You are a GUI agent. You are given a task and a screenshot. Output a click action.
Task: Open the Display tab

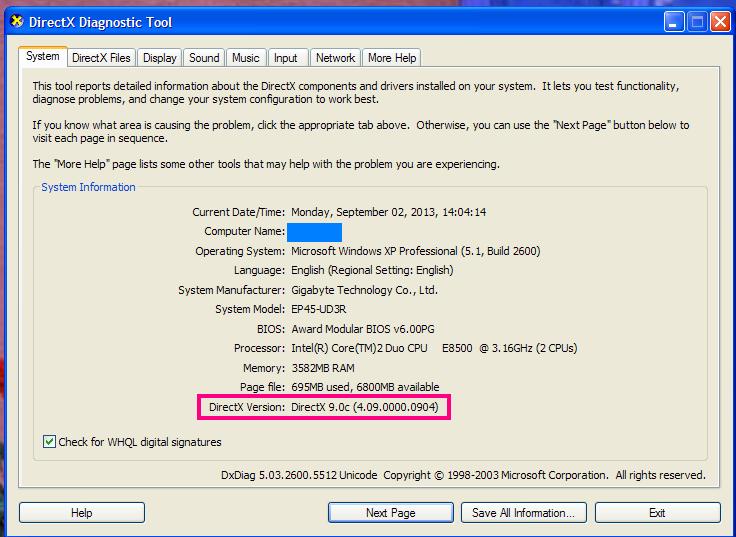pyautogui.click(x=160, y=58)
